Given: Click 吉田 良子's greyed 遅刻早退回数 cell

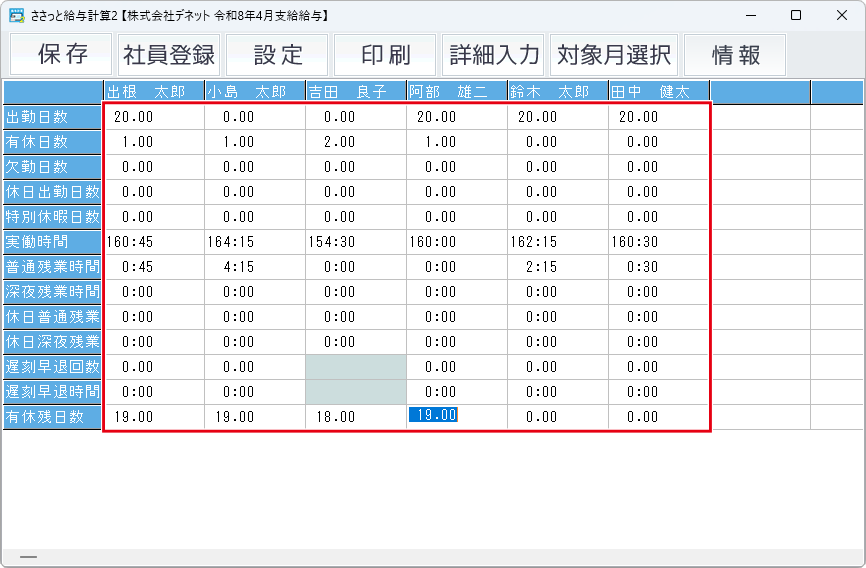Looking at the screenshot, I should coord(355,367).
